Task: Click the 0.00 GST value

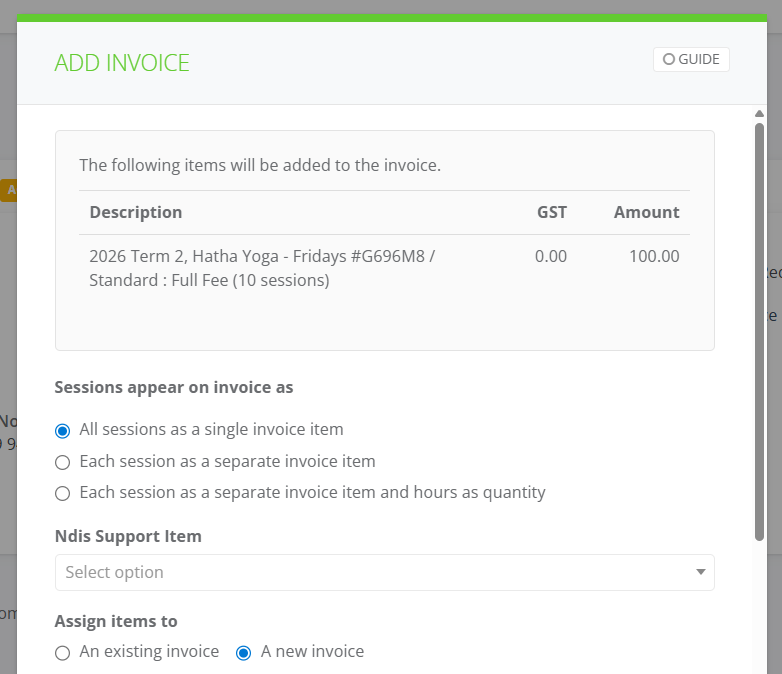Action: coord(551,256)
